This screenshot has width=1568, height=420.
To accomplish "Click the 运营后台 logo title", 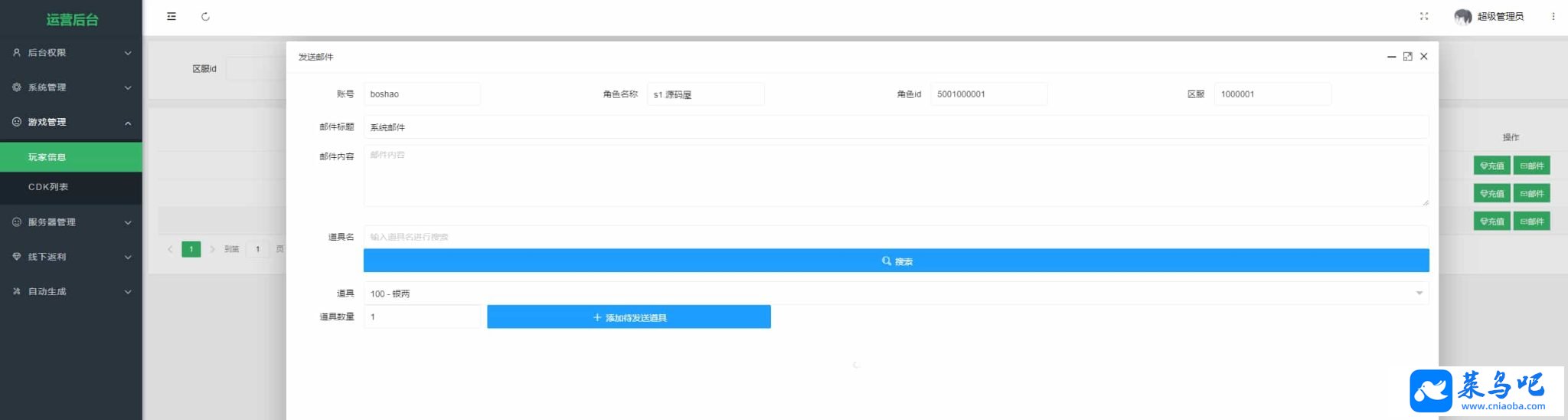I will (x=72, y=19).
